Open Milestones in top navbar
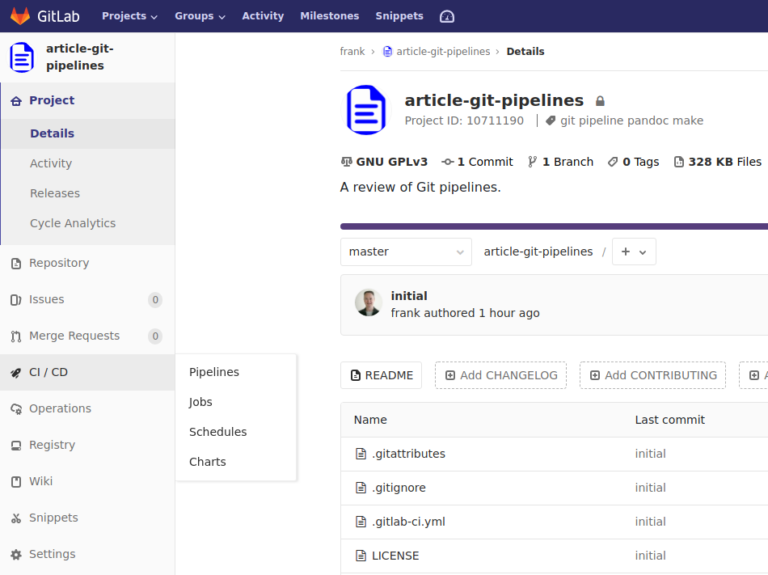Screen dimensions: 768x575 [329, 16]
